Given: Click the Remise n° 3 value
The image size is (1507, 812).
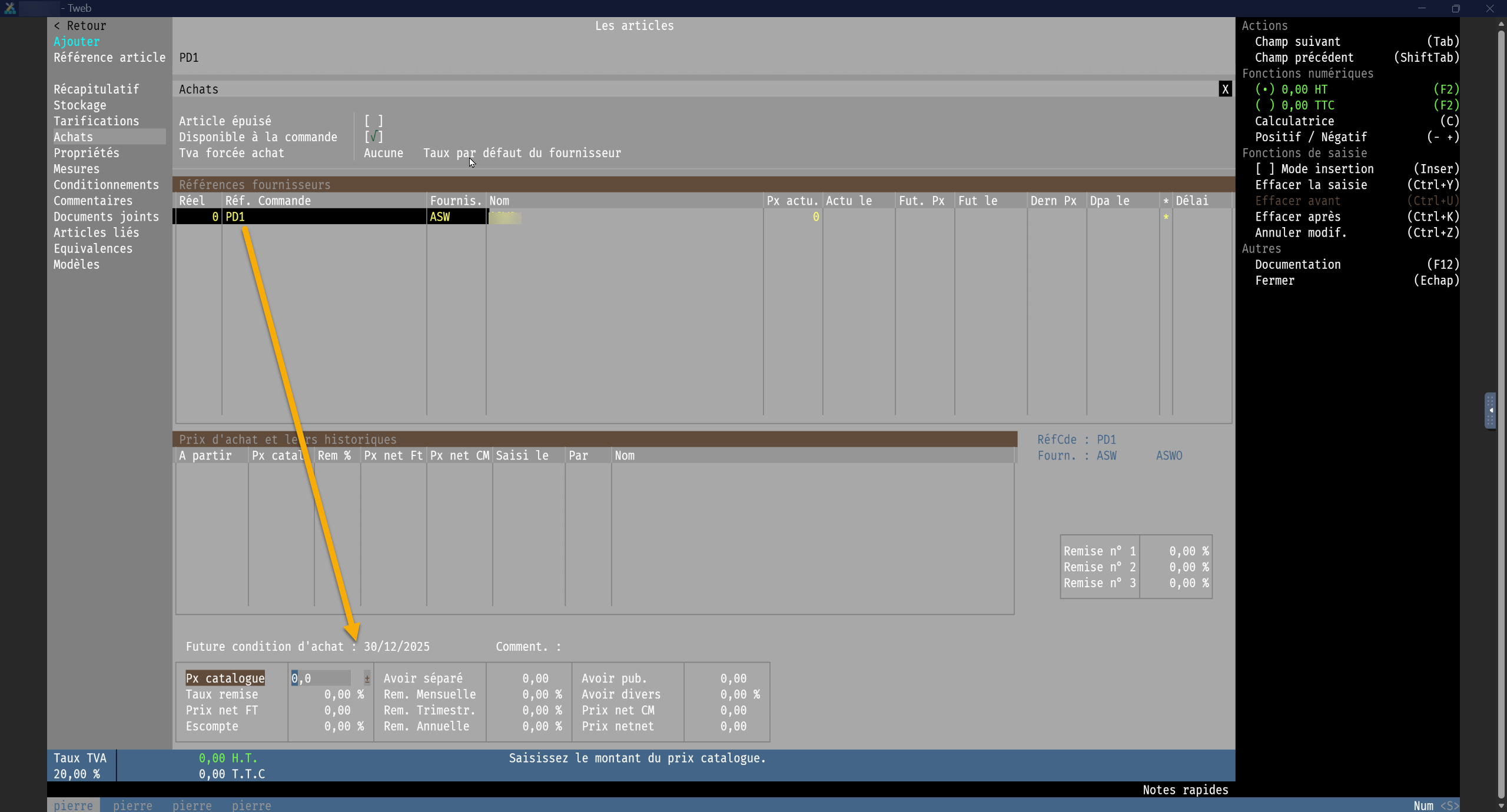Looking at the screenshot, I should tap(1189, 583).
